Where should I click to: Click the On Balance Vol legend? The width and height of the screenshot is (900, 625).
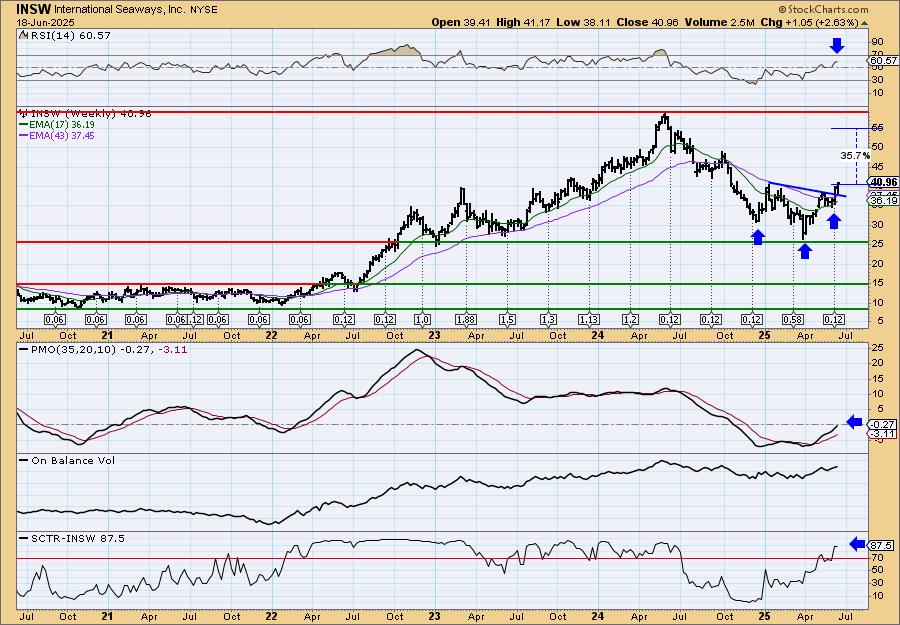click(x=67, y=460)
